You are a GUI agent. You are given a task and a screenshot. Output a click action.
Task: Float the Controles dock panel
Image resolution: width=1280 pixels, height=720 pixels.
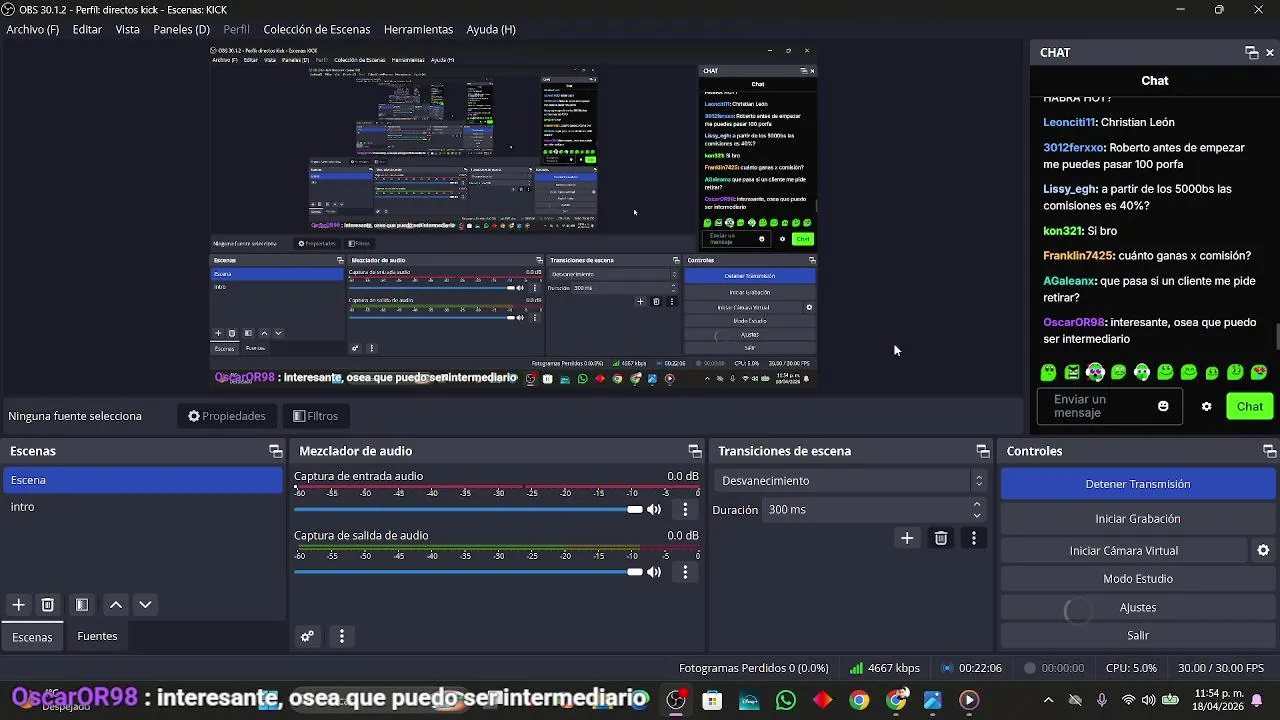click(x=1270, y=451)
